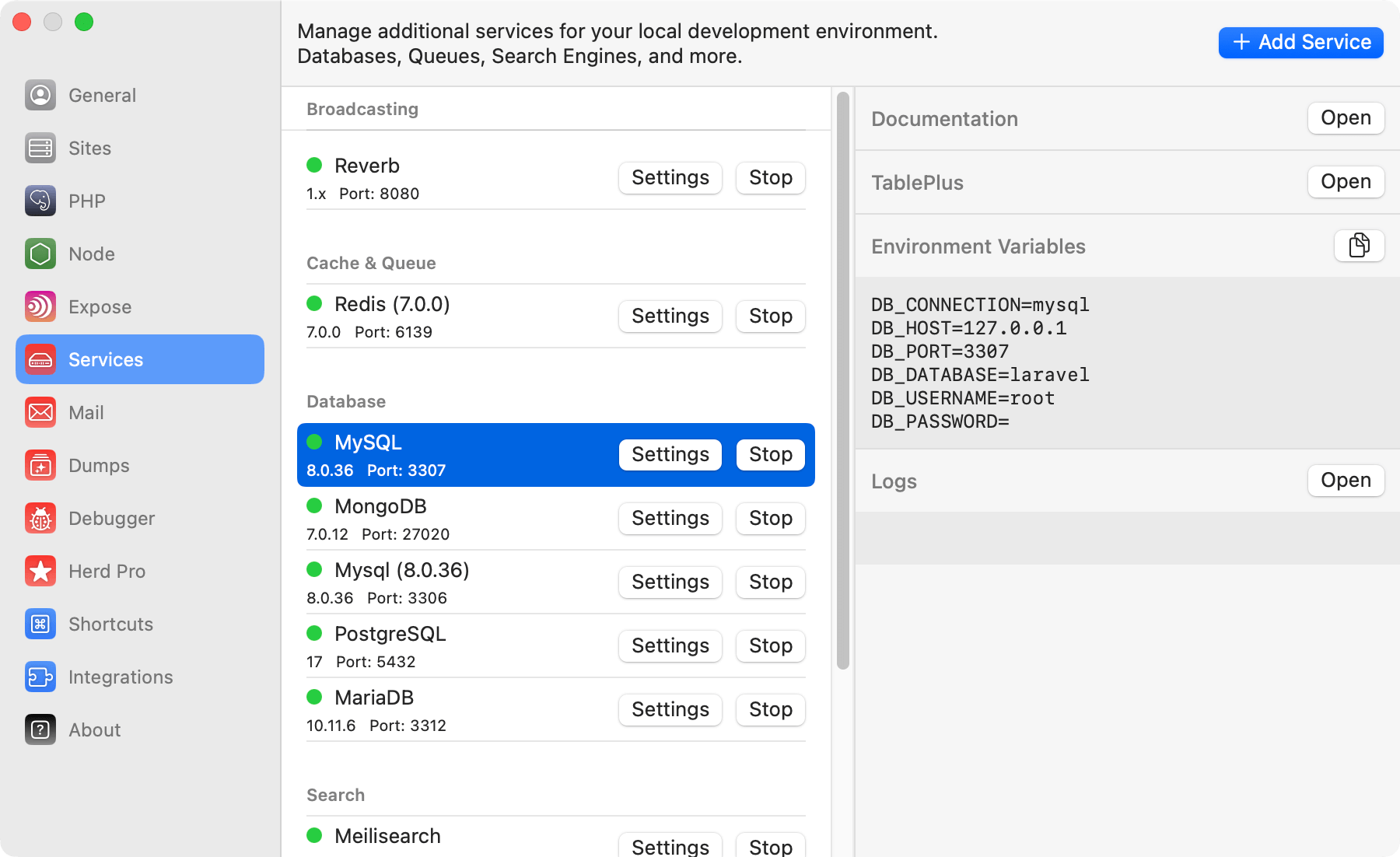The height and width of the screenshot is (857, 1400).
Task: Open Settings for the selected MySQL service
Action: (x=670, y=454)
